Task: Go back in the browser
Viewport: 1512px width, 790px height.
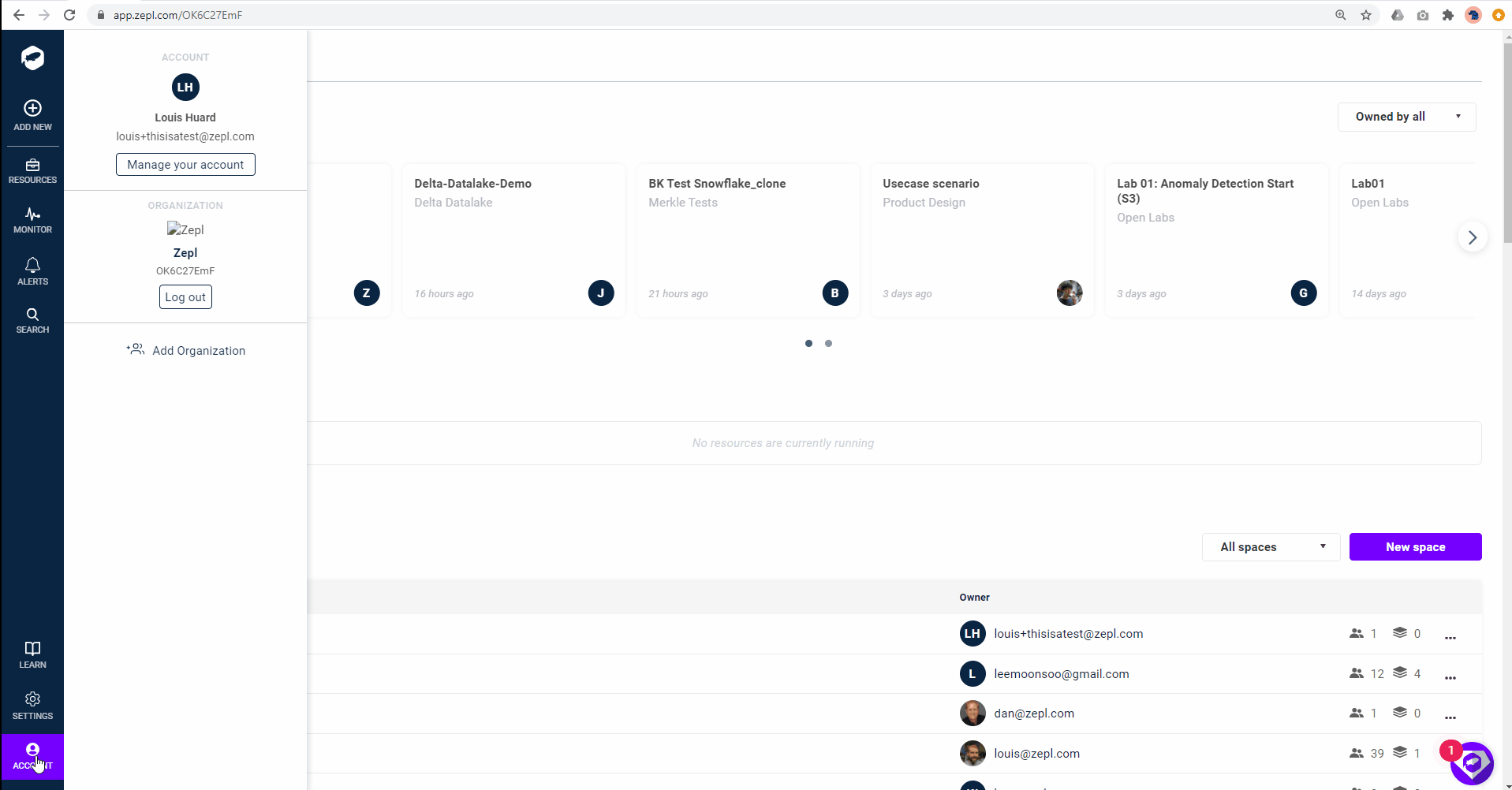Action: pos(19,15)
